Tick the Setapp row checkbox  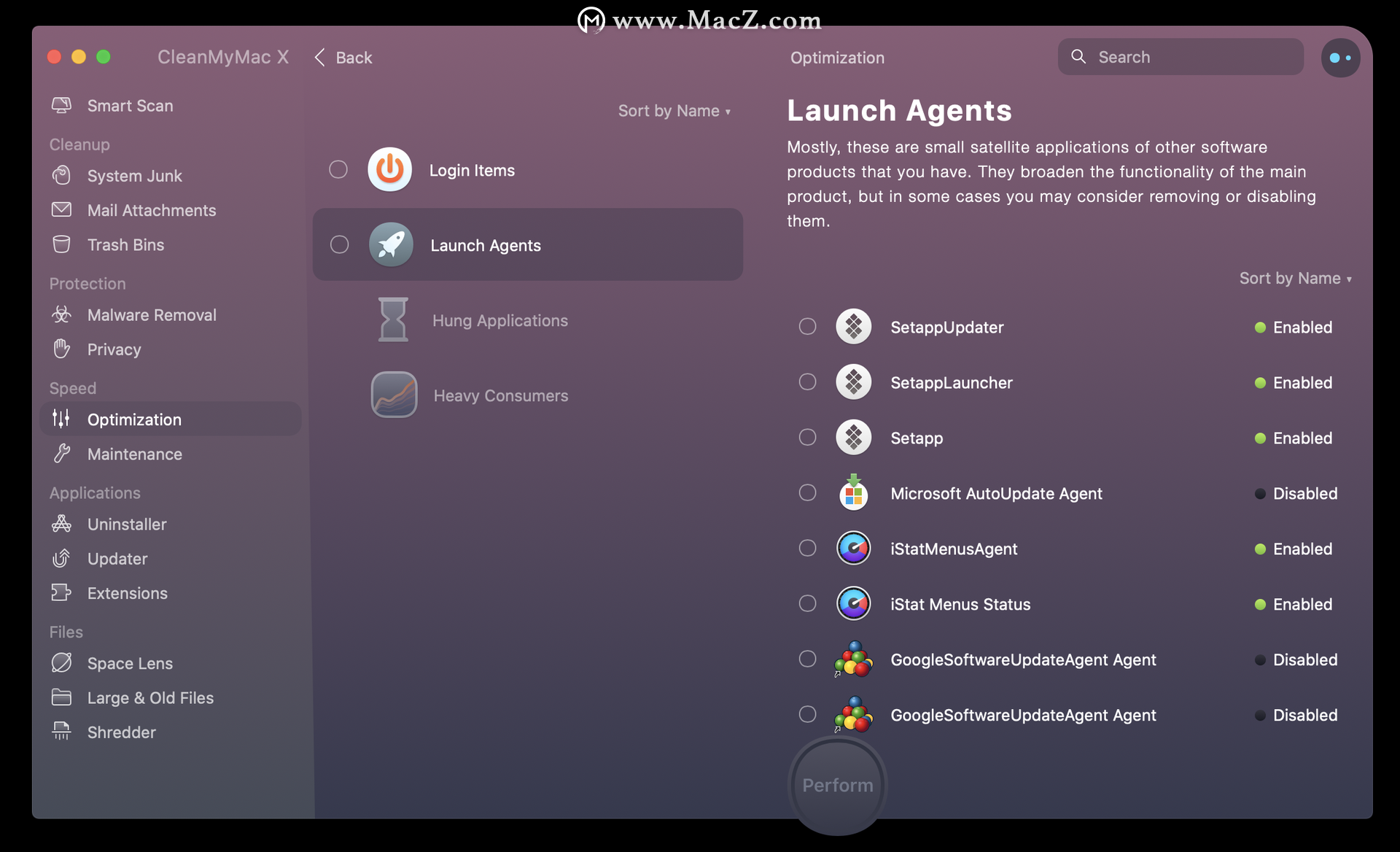coord(807,437)
